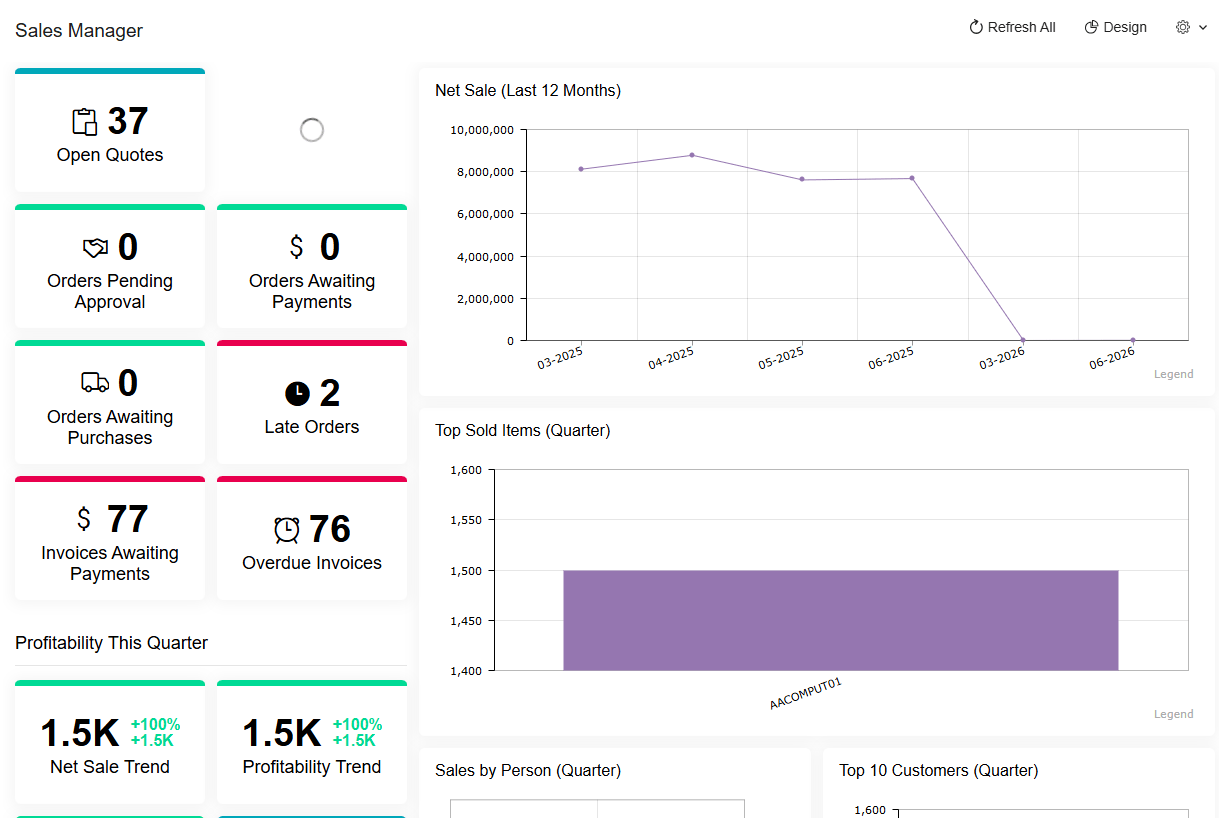Click the 03-2025 data point on Net Sale line
Image resolution: width=1228 pixels, height=818 pixels.
[581, 169]
